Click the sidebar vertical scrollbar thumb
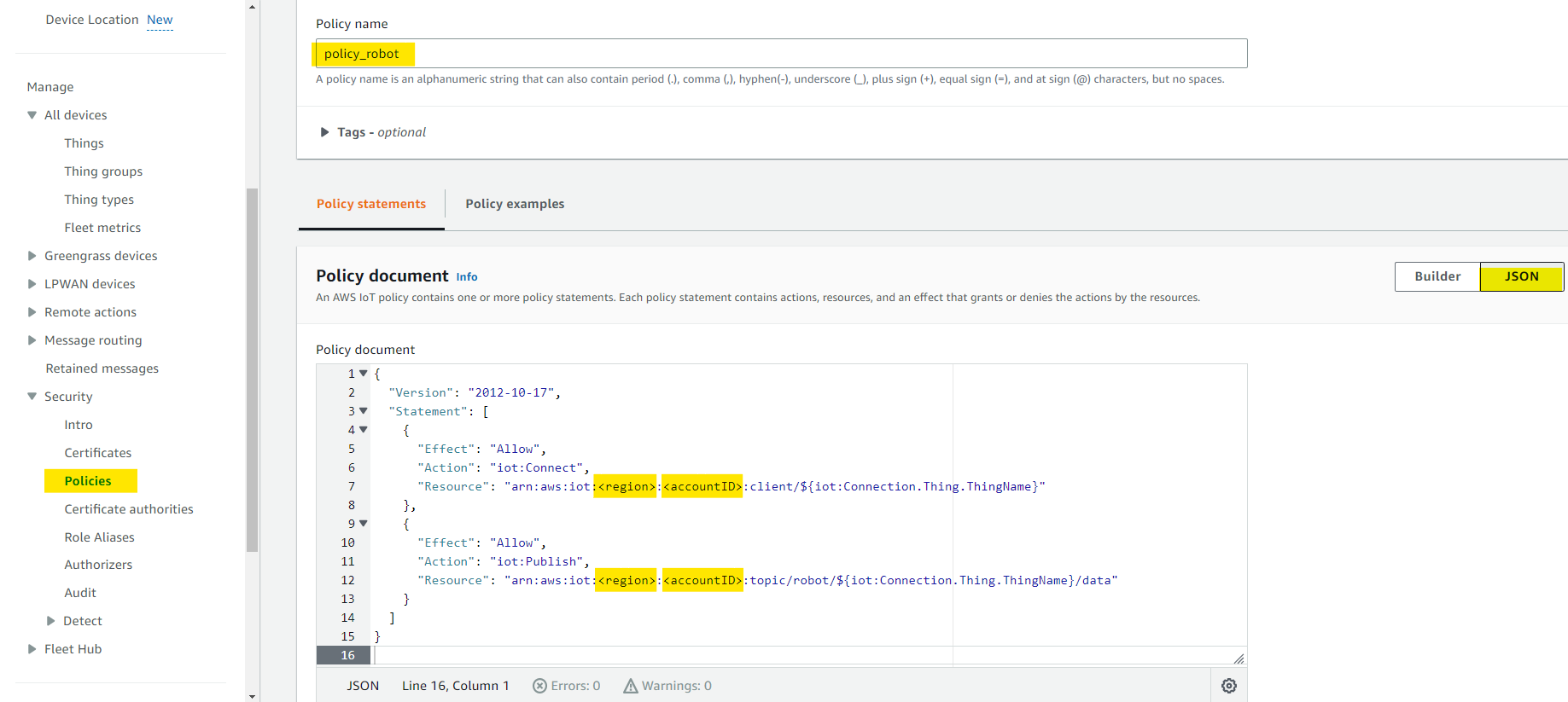 [x=252, y=370]
